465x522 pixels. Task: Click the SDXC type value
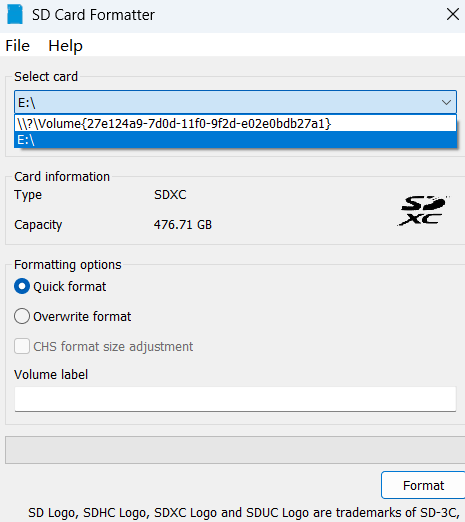click(x=170, y=195)
